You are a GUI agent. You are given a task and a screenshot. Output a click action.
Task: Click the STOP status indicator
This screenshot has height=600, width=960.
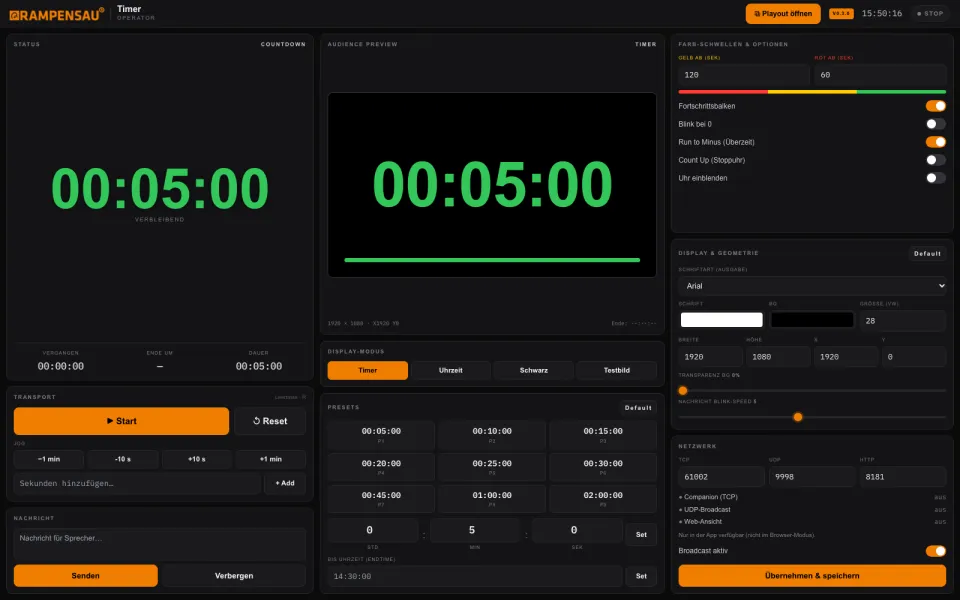coord(930,13)
